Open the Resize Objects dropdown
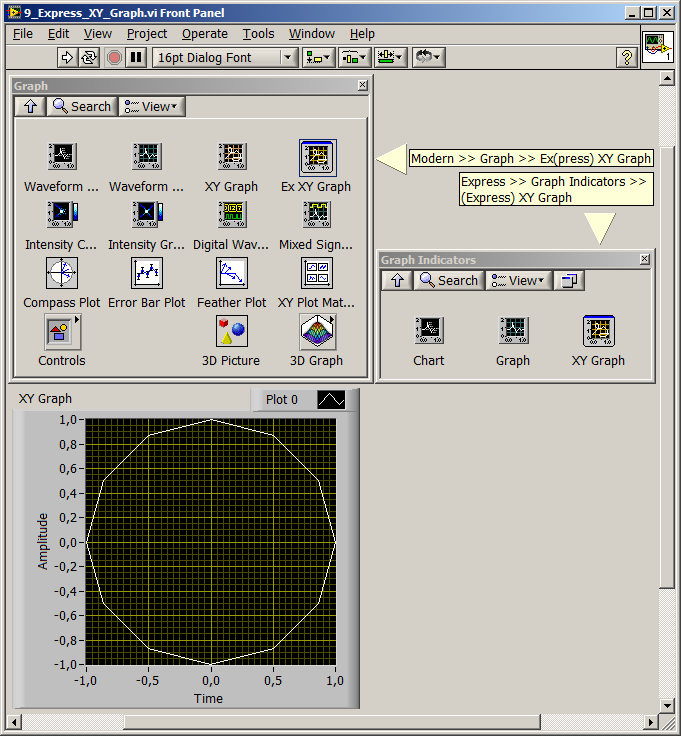 click(390, 58)
